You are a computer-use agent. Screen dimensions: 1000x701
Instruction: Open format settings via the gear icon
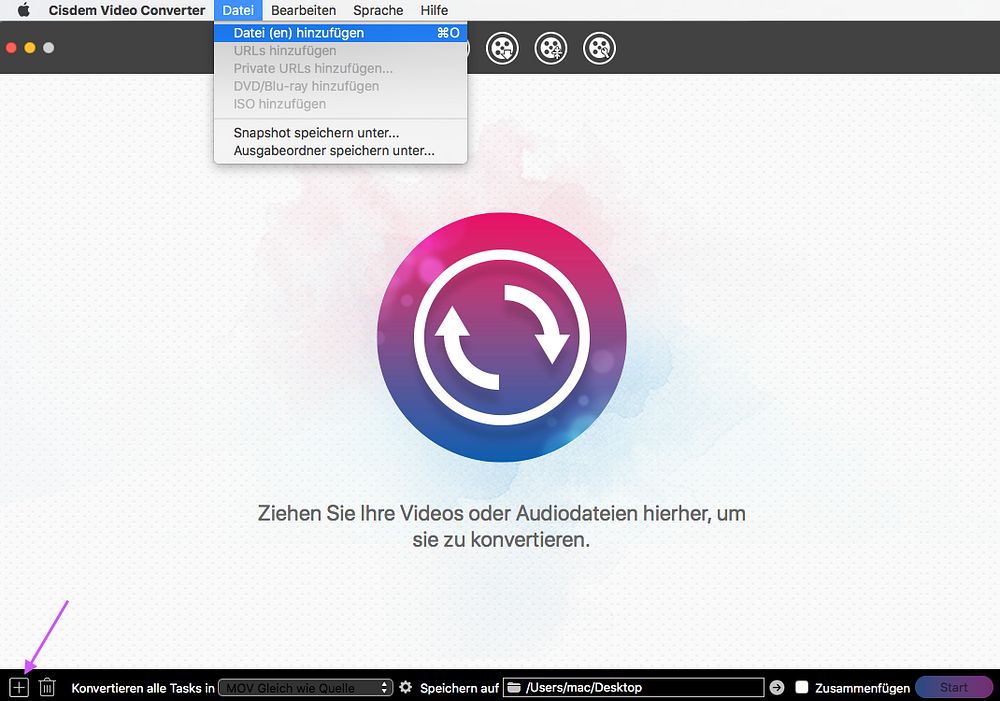[x=406, y=687]
